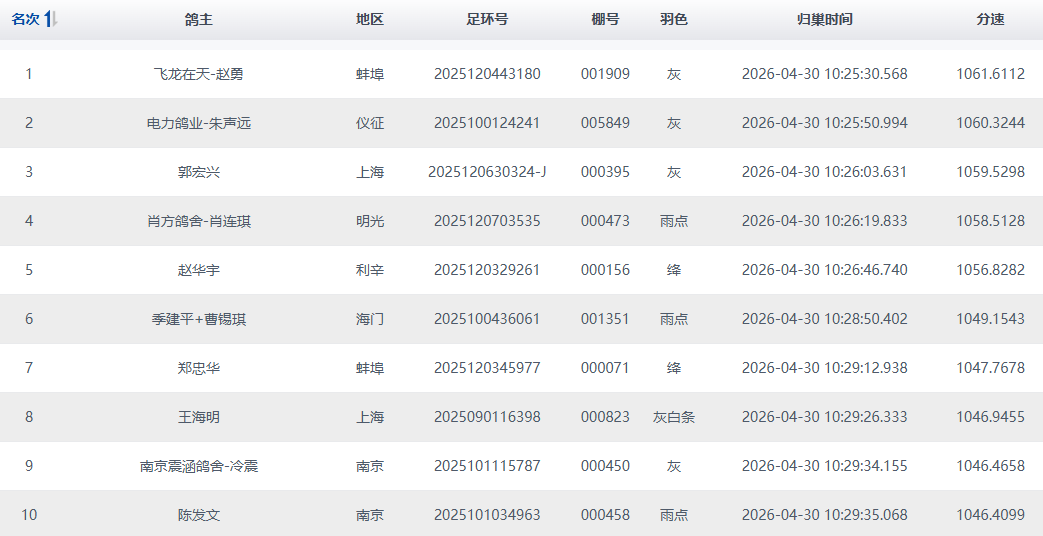Sort table by 名次 column header
1043x536 pixels.
click(26, 20)
